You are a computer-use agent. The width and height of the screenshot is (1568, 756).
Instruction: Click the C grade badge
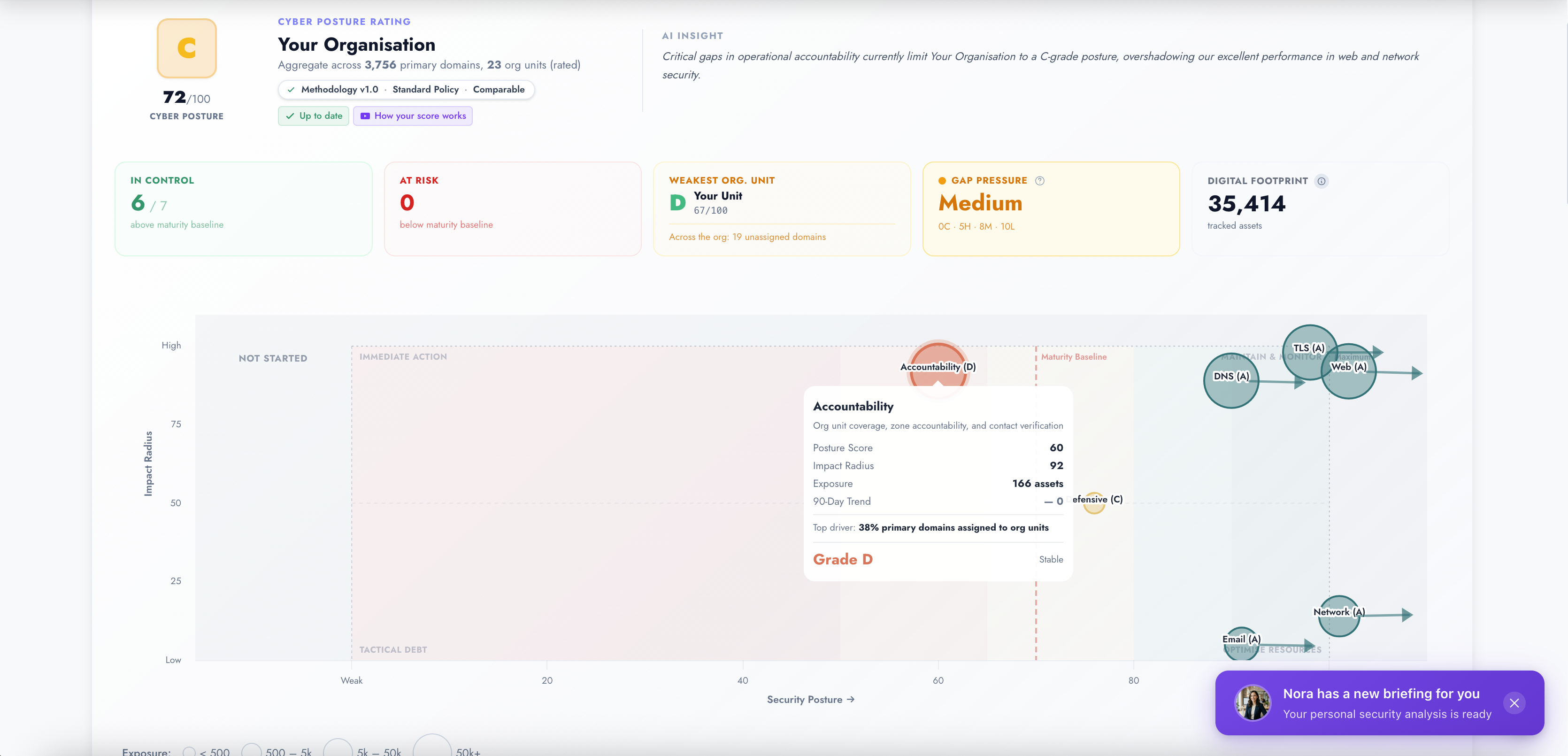[x=186, y=48]
